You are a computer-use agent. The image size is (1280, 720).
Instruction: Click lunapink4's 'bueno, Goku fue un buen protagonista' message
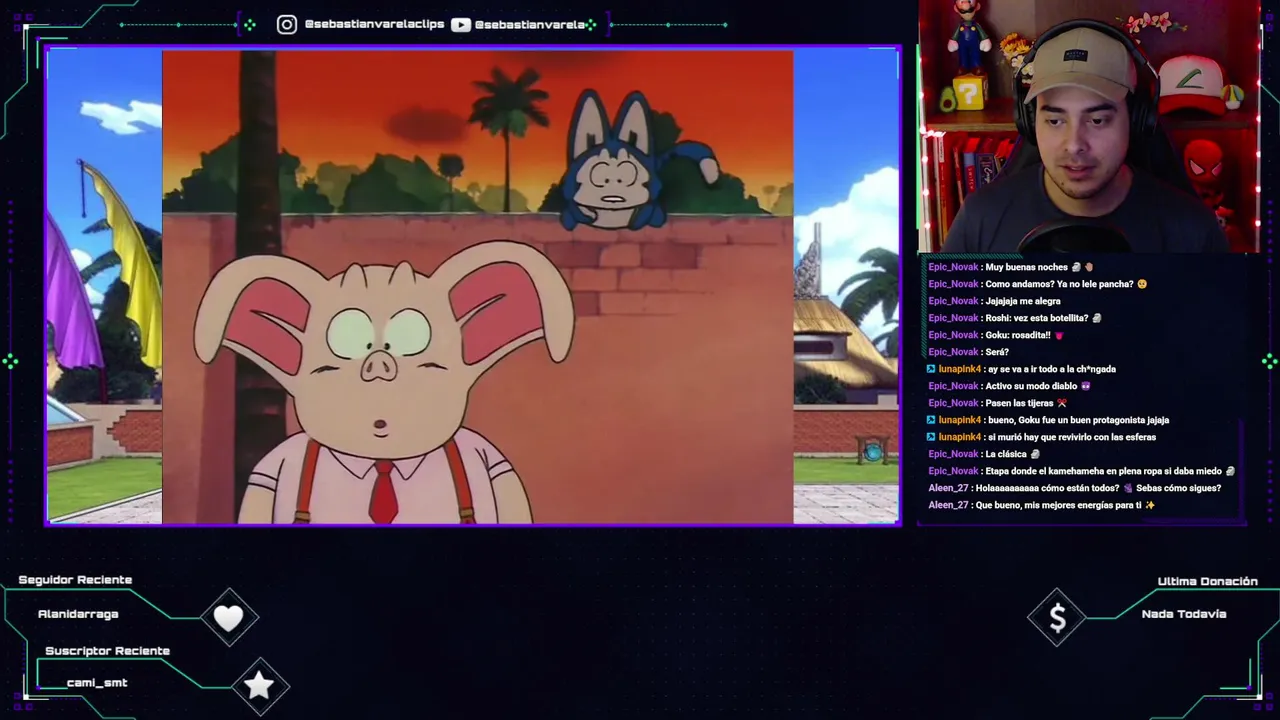point(1048,420)
